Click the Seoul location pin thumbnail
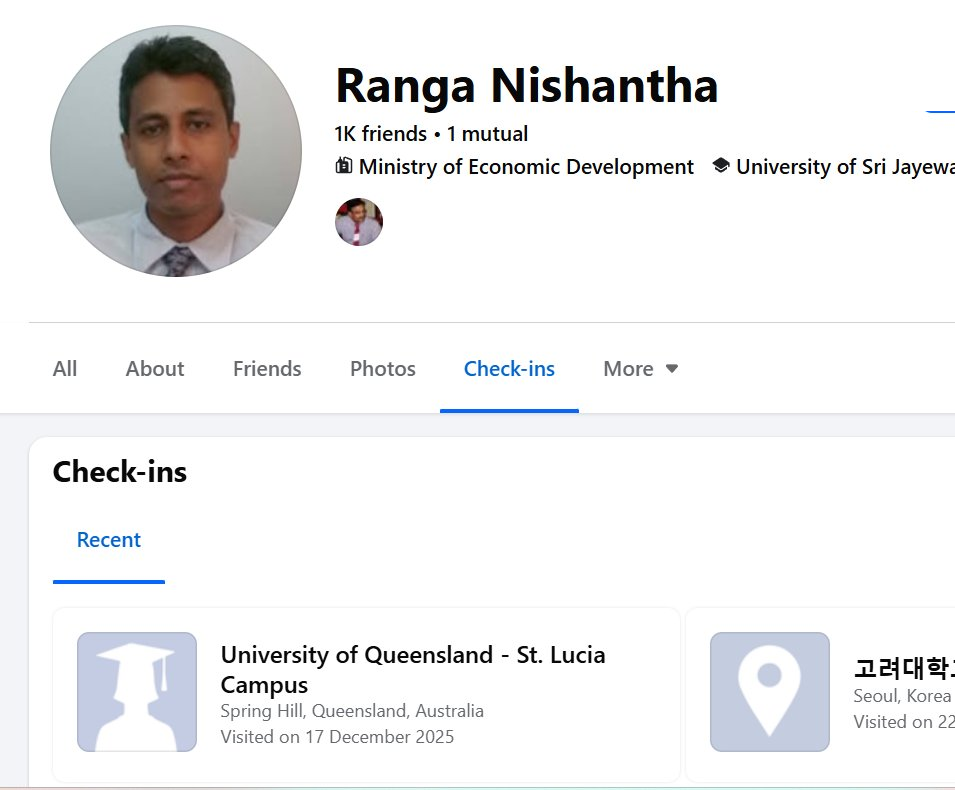Screen dimensions: 955x790 coord(770,692)
